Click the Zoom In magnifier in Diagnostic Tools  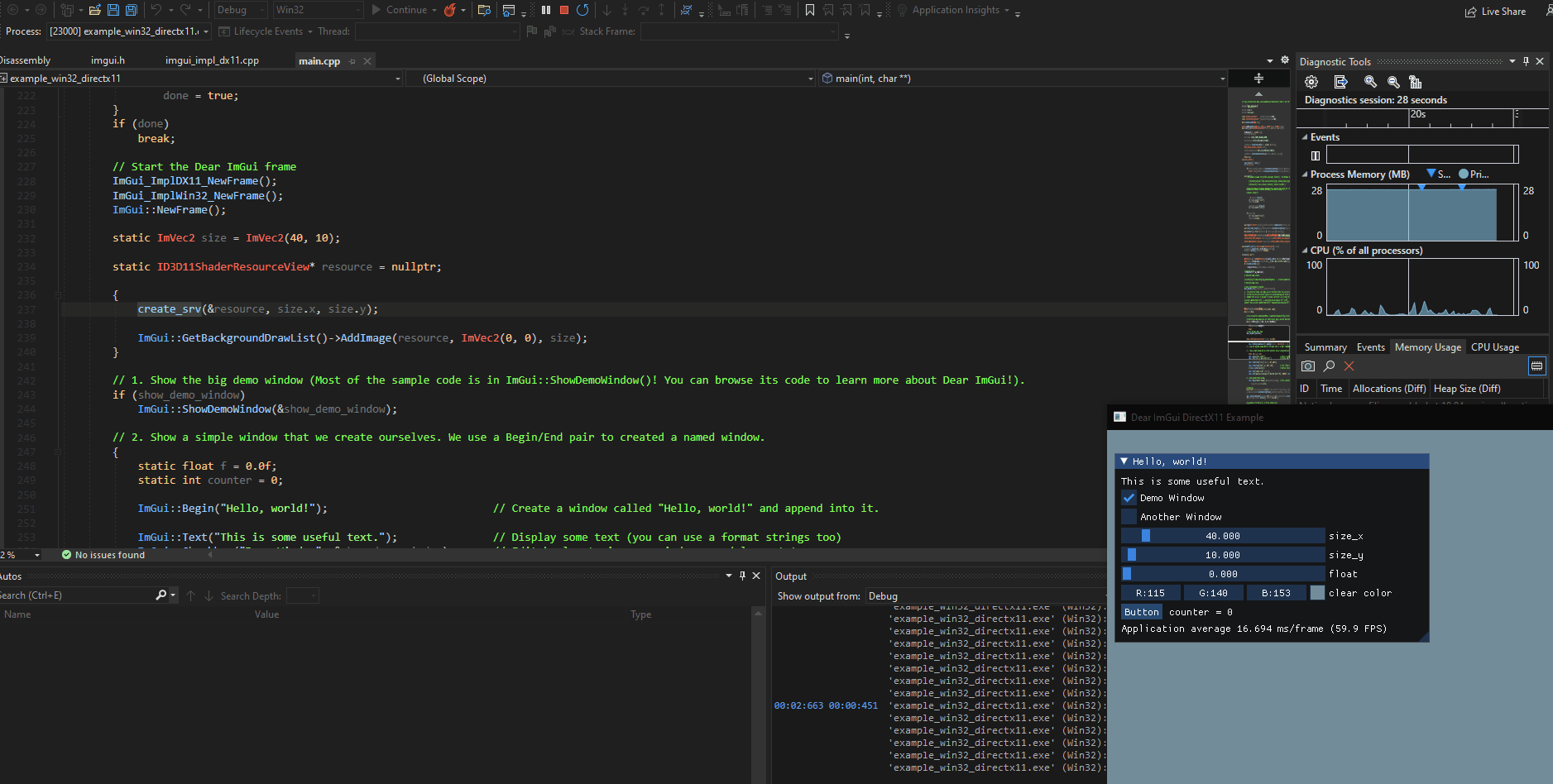tap(1372, 81)
